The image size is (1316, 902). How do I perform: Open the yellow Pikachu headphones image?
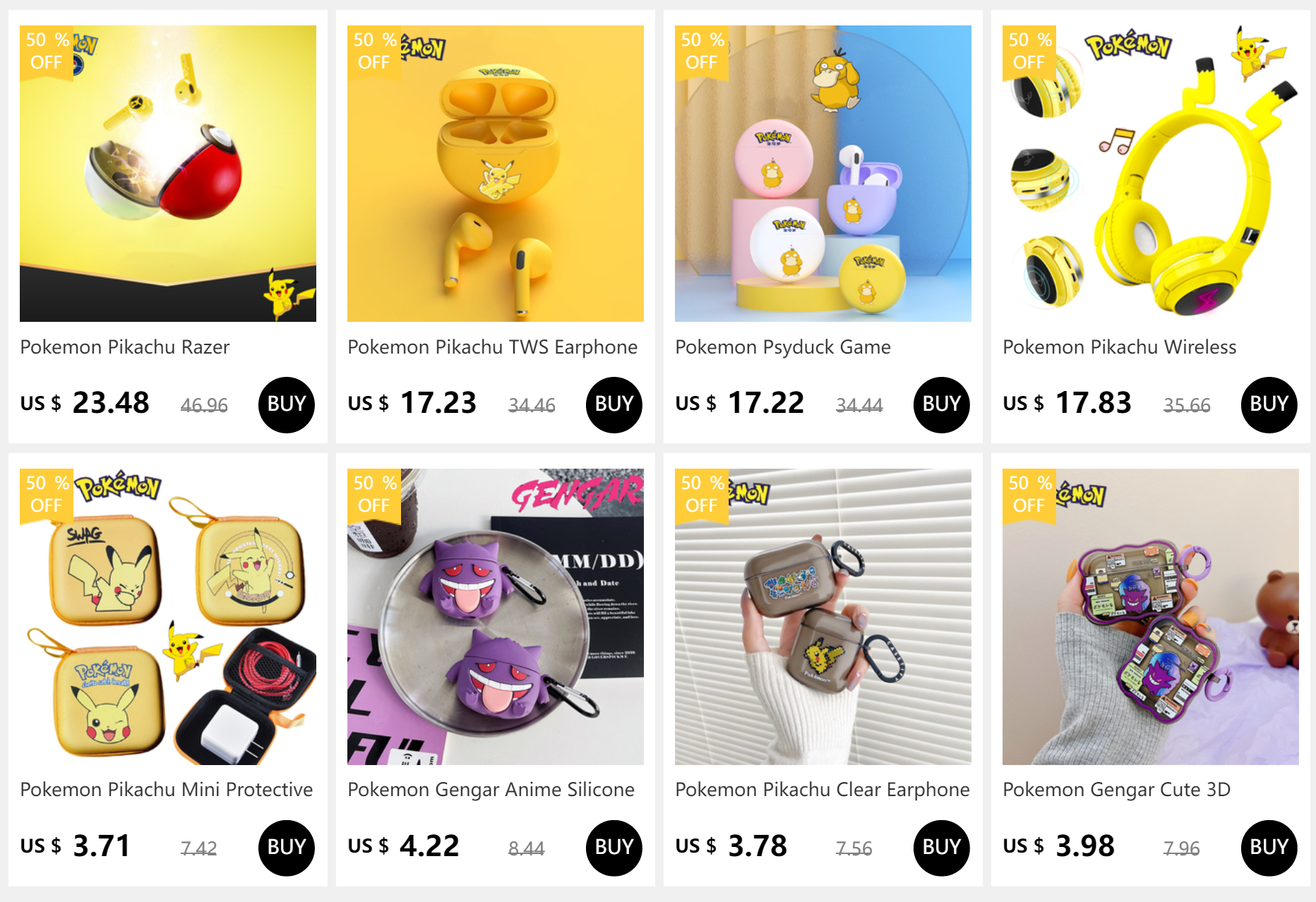pos(1151,174)
